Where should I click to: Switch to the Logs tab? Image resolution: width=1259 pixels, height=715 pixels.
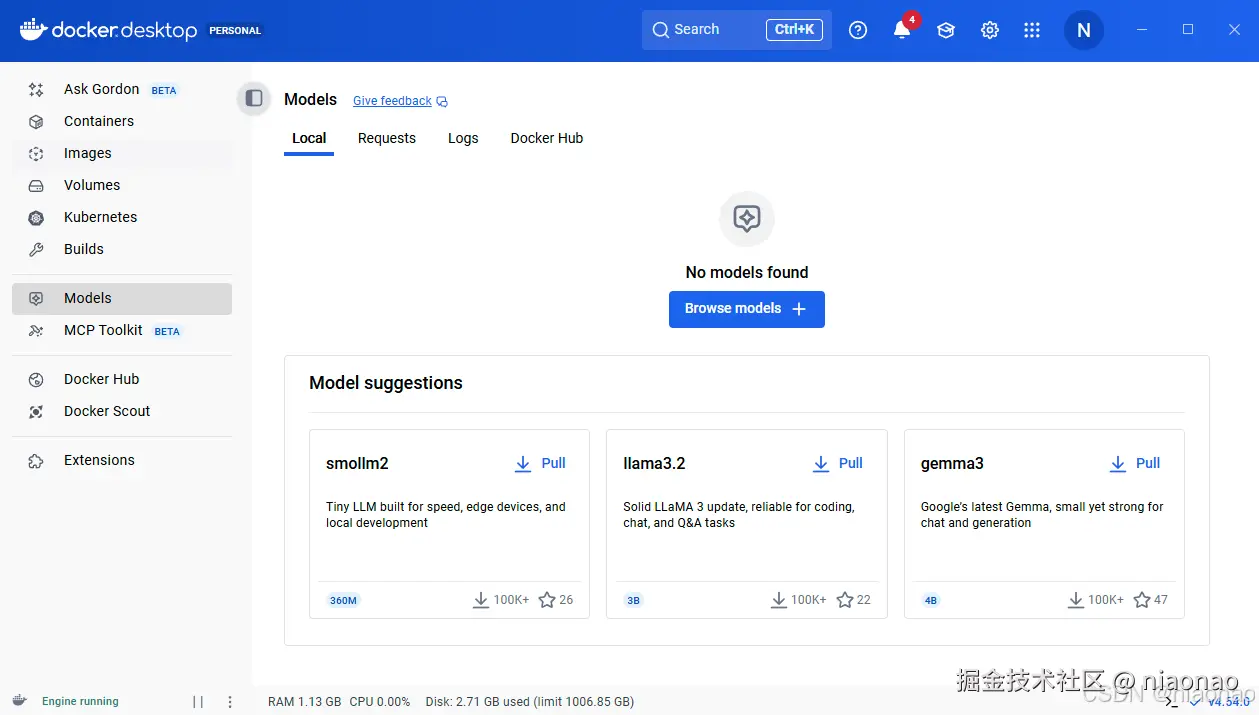(x=463, y=138)
